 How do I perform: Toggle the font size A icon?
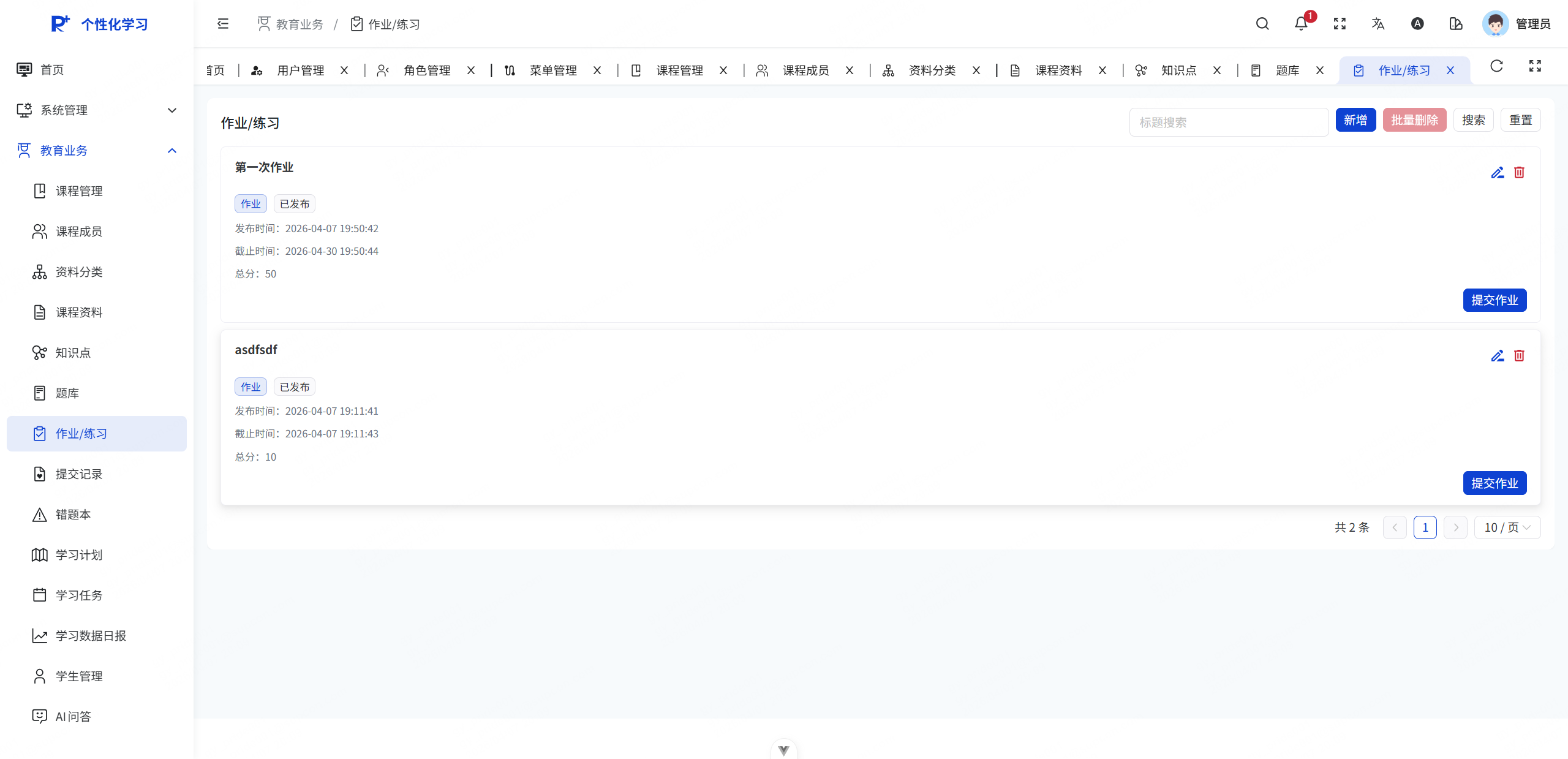coord(1417,24)
